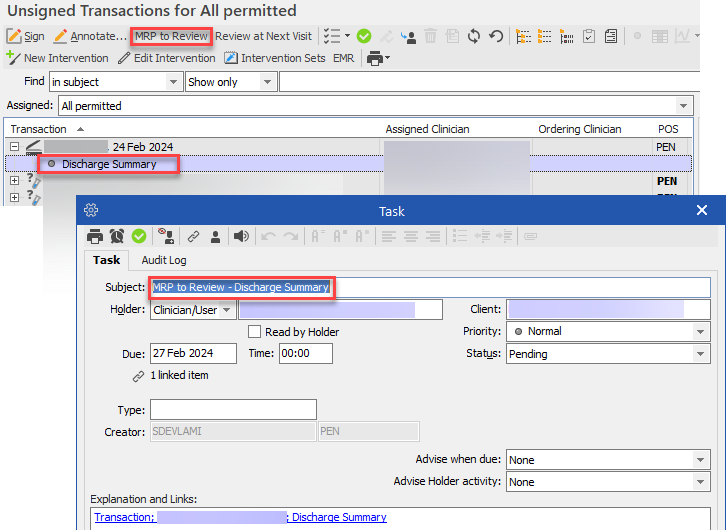The height and width of the screenshot is (530, 726).
Task: Click the green checkmark in Task toolbar
Action: click(139, 236)
